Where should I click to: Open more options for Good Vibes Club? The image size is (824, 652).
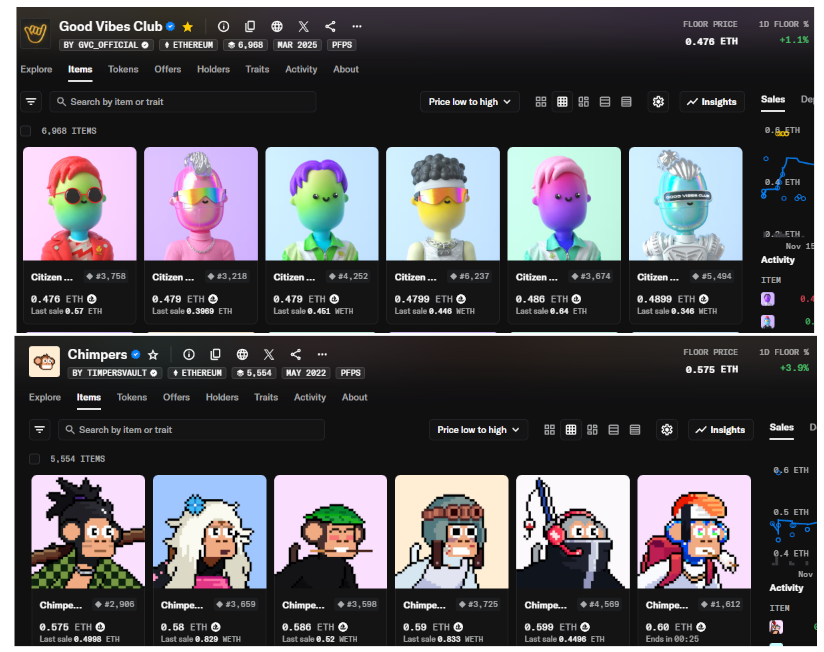(x=357, y=26)
